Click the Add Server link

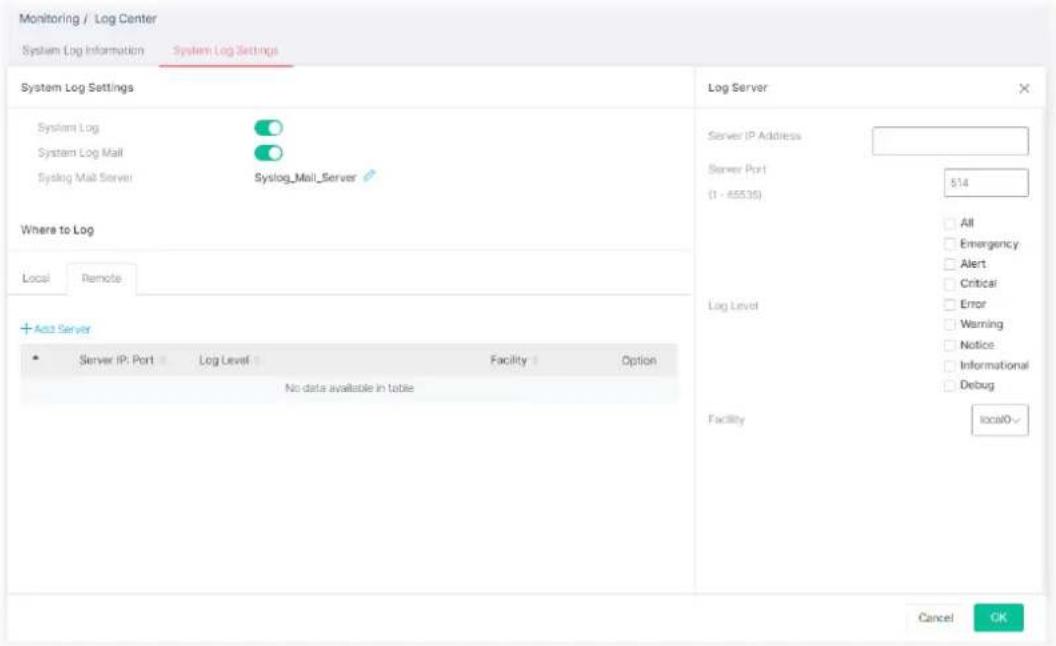coord(62,329)
